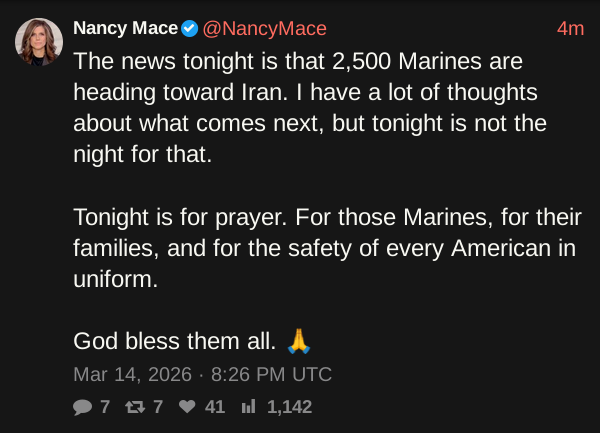Open Nancy Mace's profile picture
The height and width of the screenshot is (433, 600).
point(38,43)
